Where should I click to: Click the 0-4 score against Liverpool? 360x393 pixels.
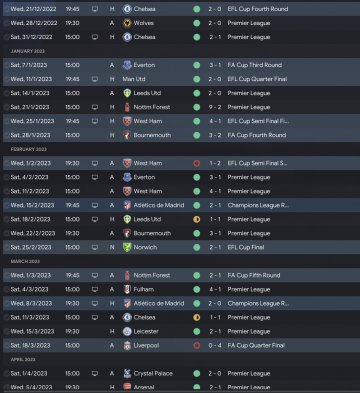click(215, 345)
